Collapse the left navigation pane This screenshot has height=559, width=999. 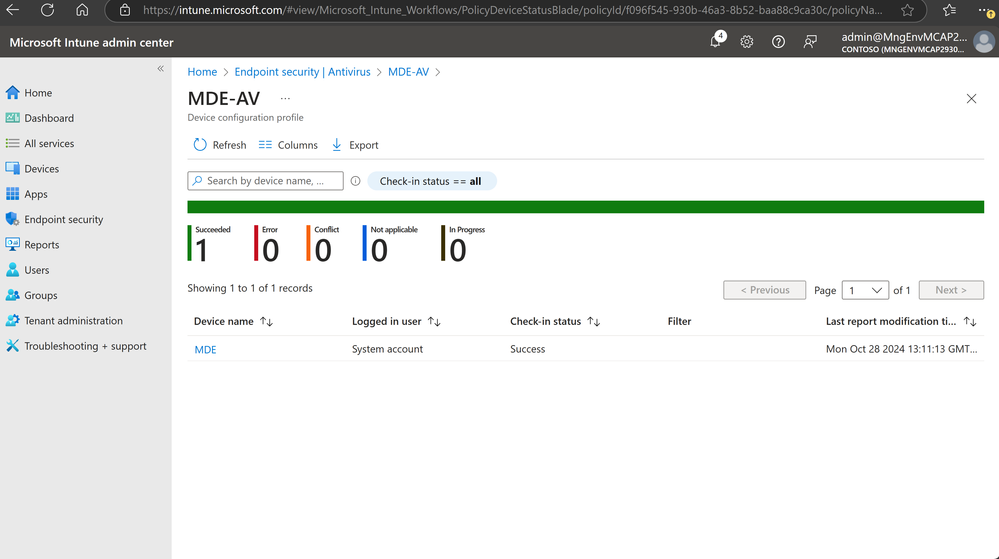coord(161,68)
